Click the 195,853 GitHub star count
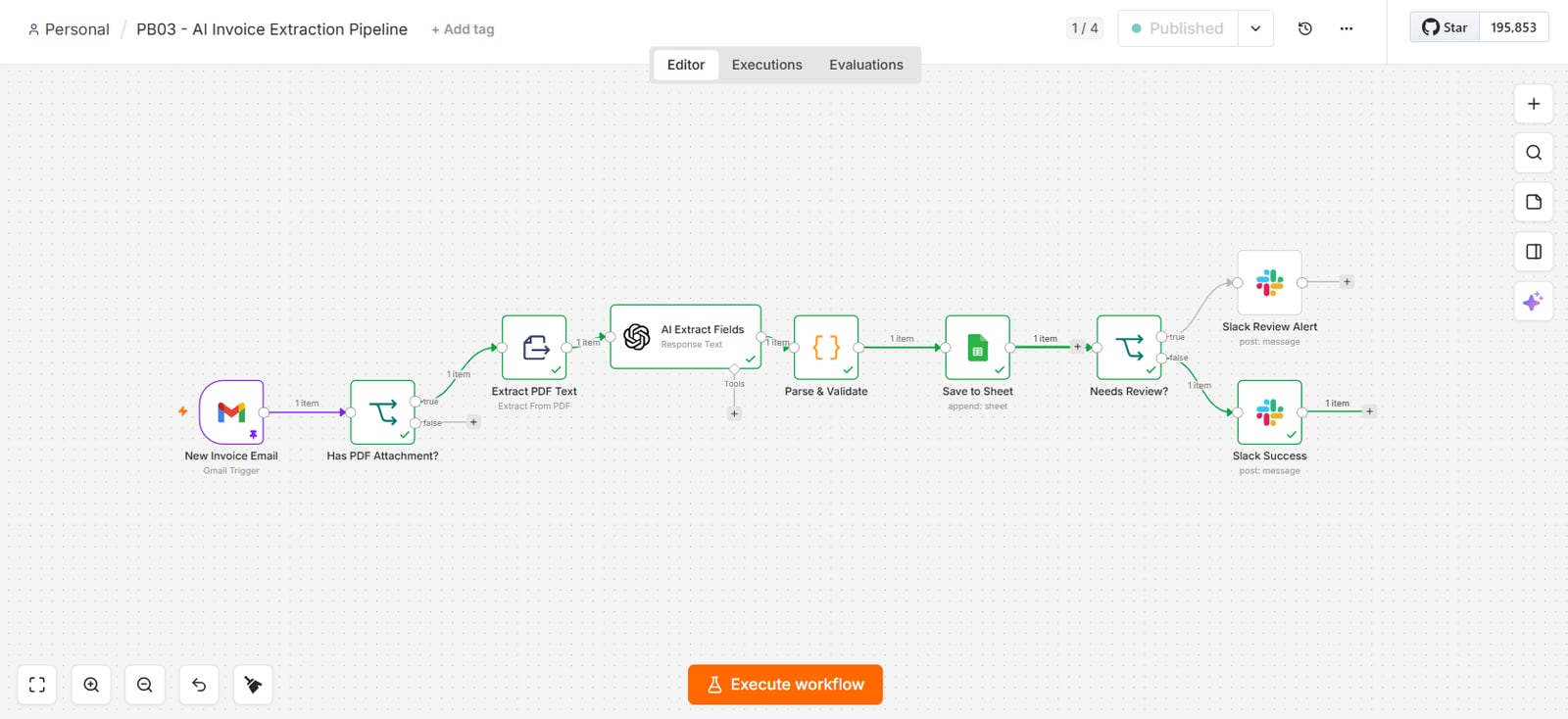Screen dimensions: 1568x719 [1514, 27]
